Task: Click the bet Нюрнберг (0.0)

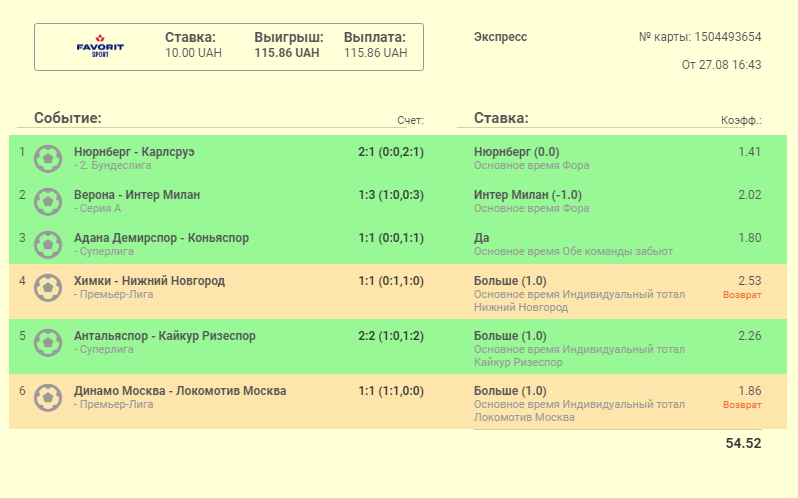Action: pos(517,152)
